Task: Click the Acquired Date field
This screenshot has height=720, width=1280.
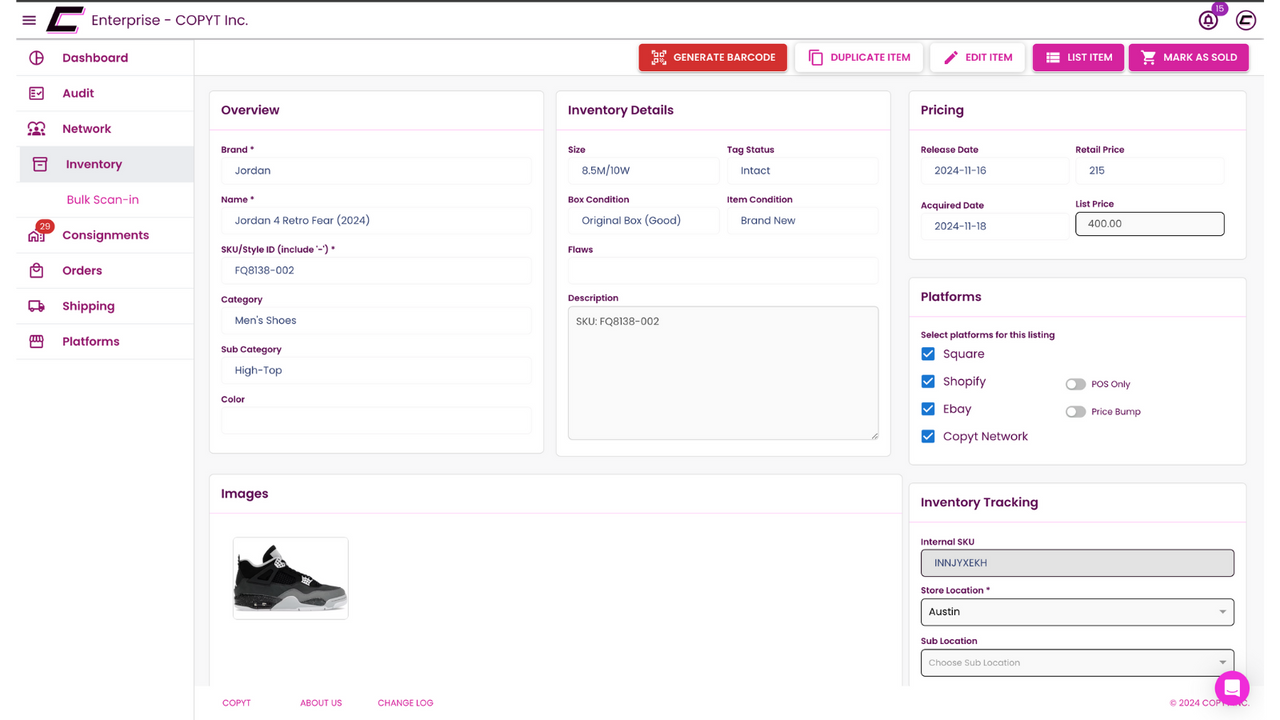Action: coord(995,226)
